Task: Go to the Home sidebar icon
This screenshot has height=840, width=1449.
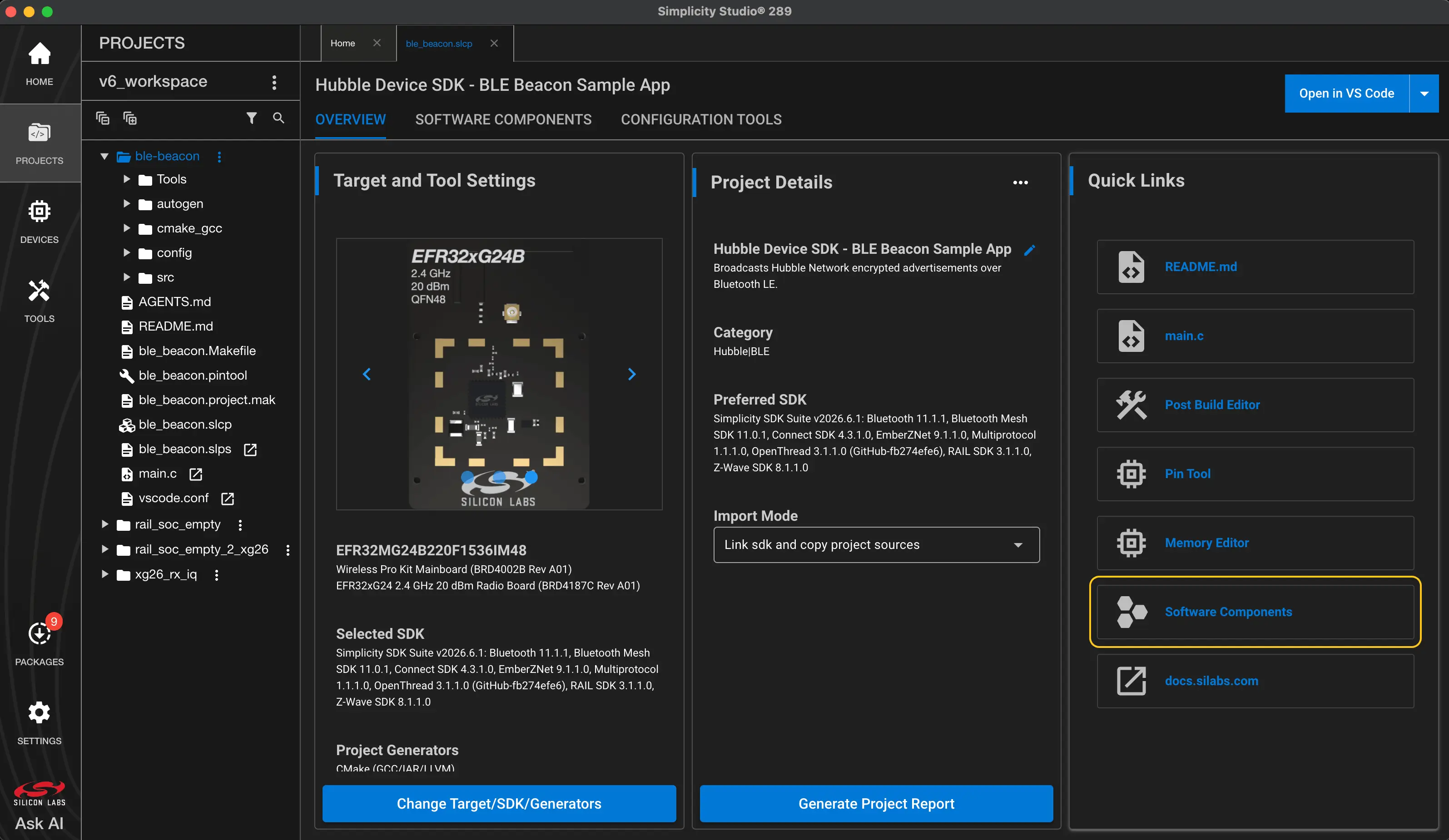Action: [x=39, y=64]
